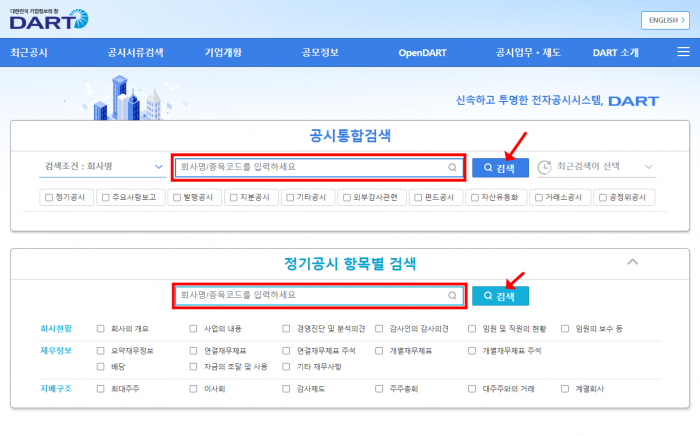The width and height of the screenshot is (700, 436).
Task: Click magnifier icon inside 공시통합검색 input field
Action: [x=454, y=168]
